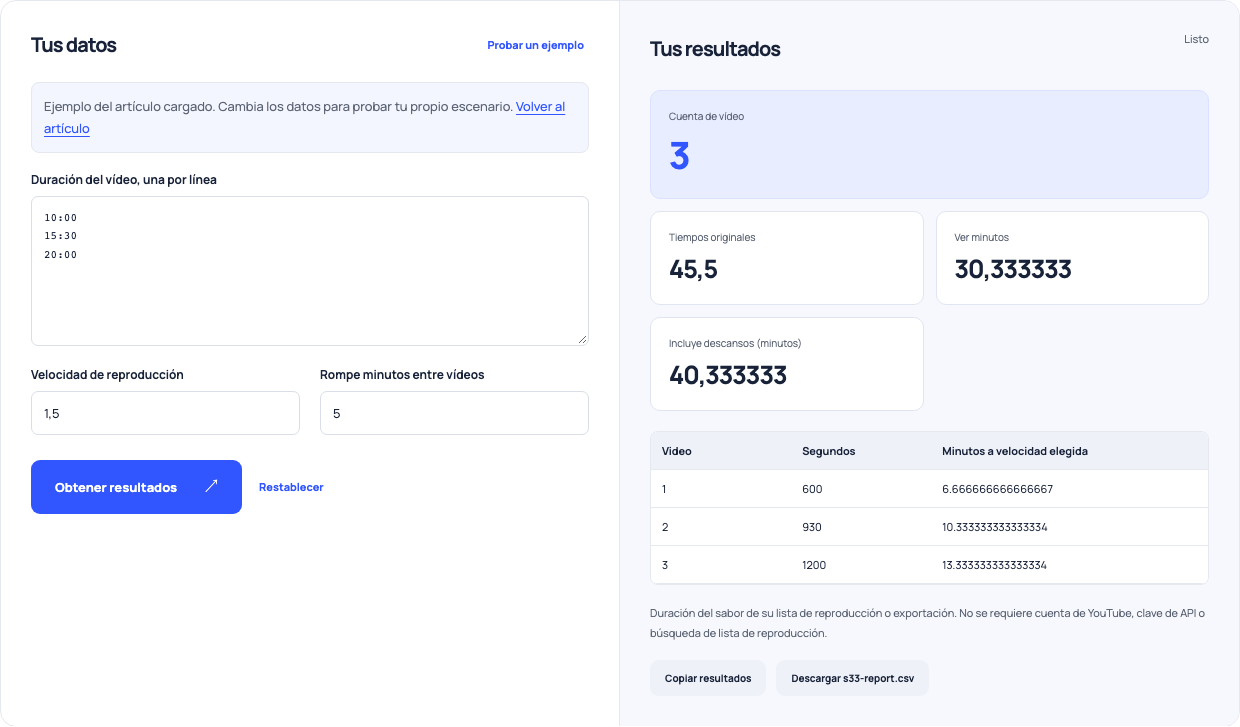Select the Cuenta de vídeo result card
Viewport: 1240px width, 727px height.
(x=929, y=145)
